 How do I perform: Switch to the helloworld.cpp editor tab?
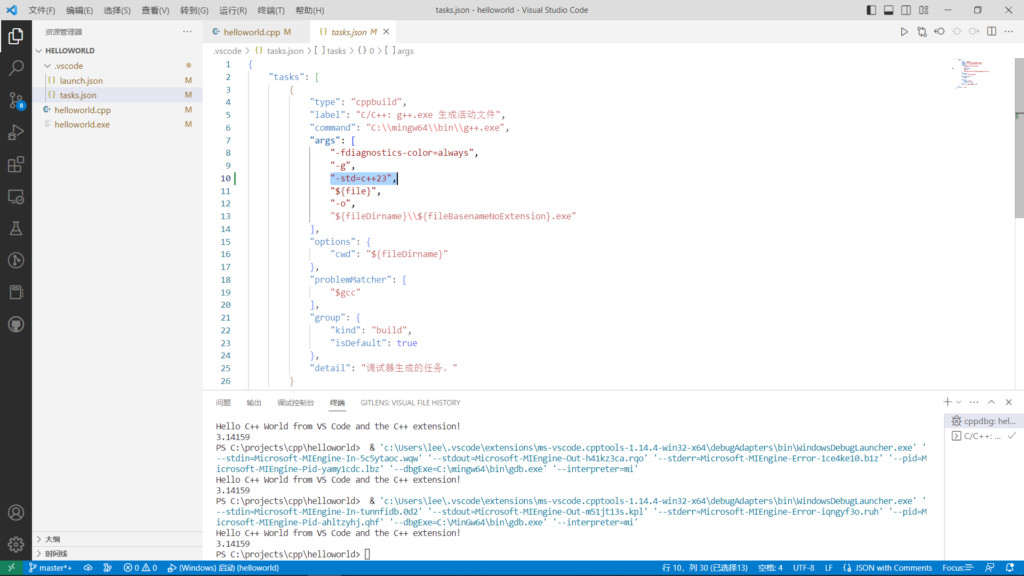[x=250, y=32]
